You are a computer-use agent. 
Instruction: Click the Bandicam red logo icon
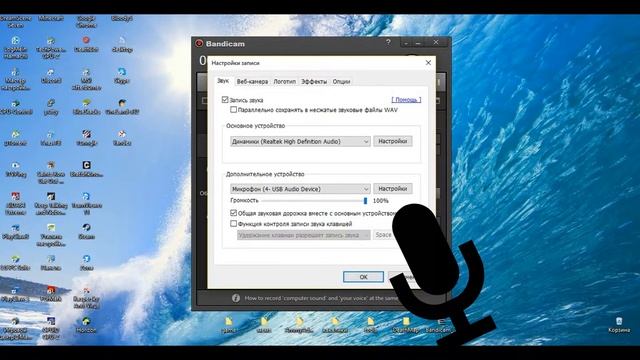pyautogui.click(x=199, y=43)
